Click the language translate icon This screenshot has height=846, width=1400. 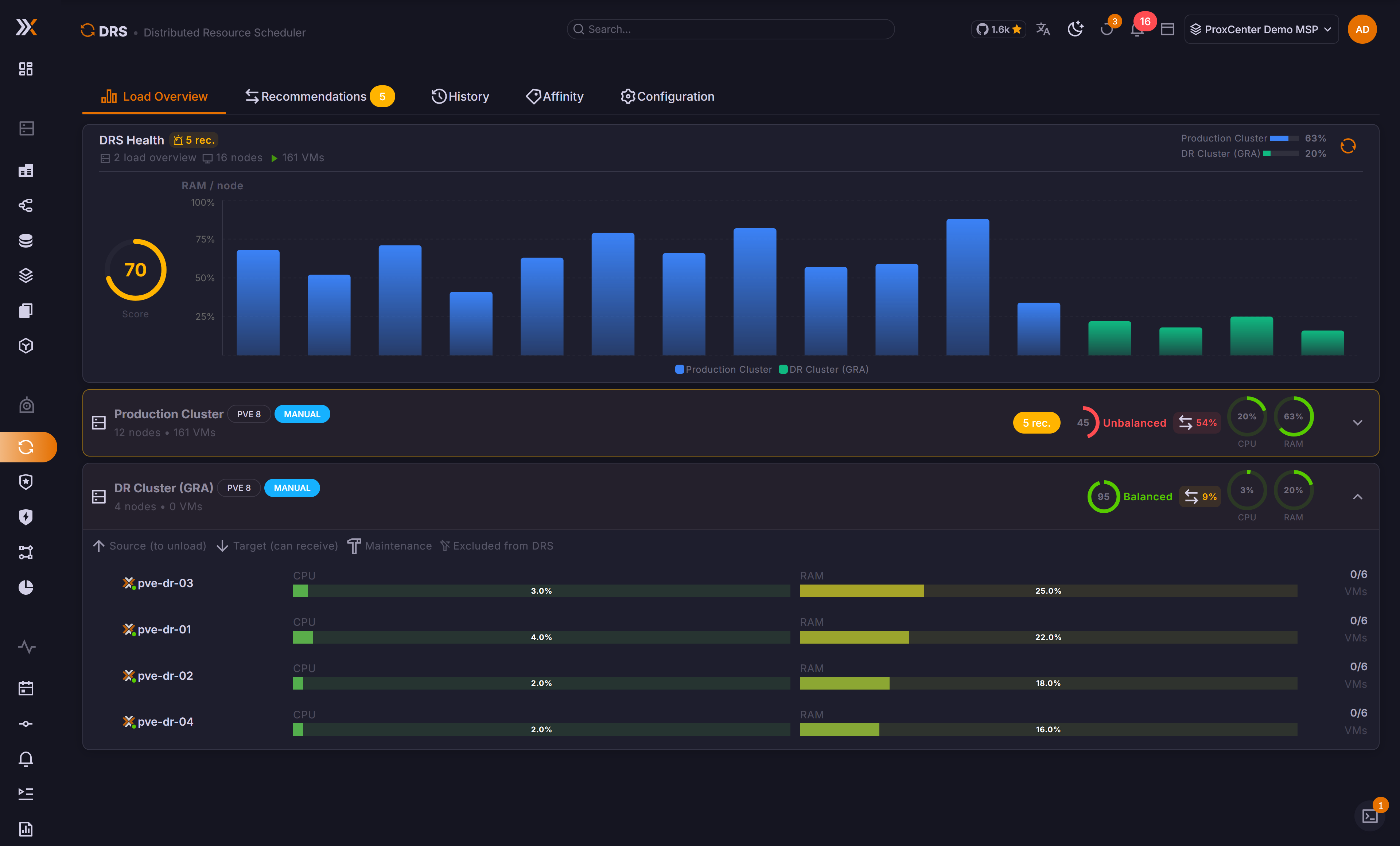pos(1043,29)
